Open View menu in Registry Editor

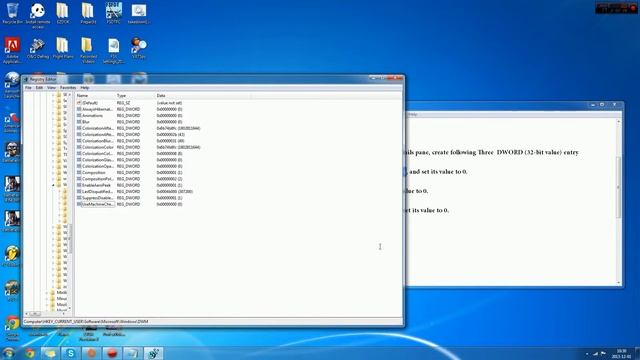[x=51, y=88]
